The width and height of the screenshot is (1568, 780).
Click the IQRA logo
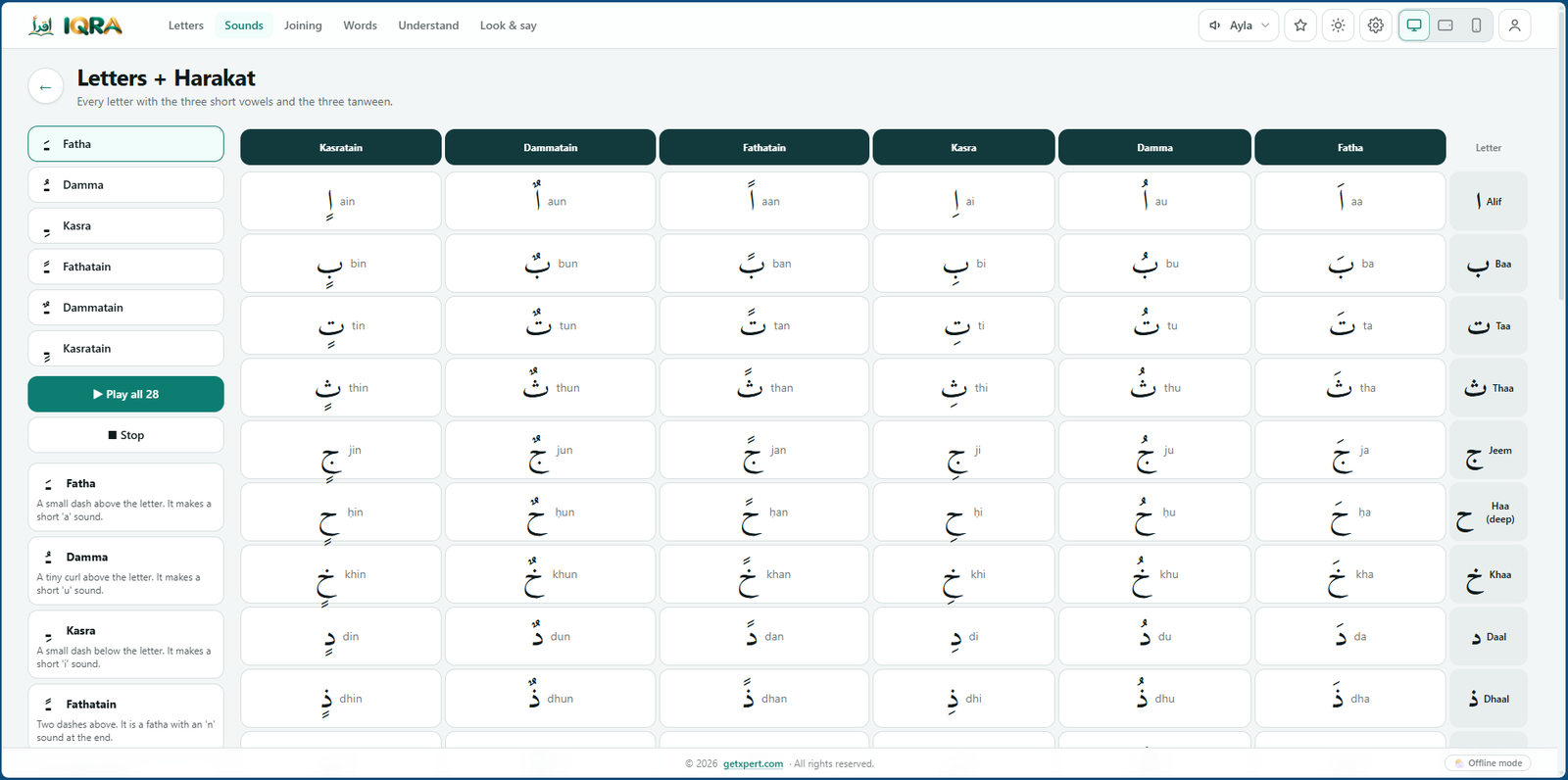[x=75, y=25]
